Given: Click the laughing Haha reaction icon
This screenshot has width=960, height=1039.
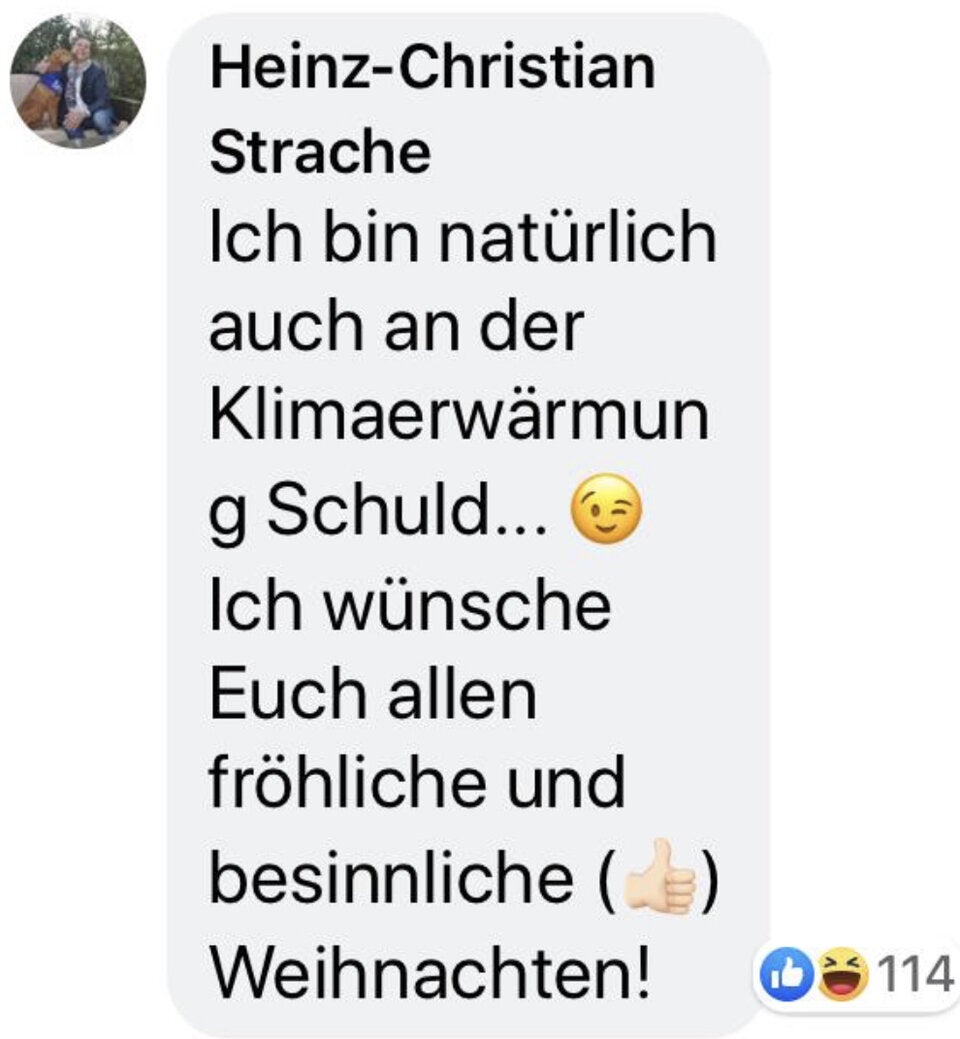Looking at the screenshot, I should [x=843, y=974].
